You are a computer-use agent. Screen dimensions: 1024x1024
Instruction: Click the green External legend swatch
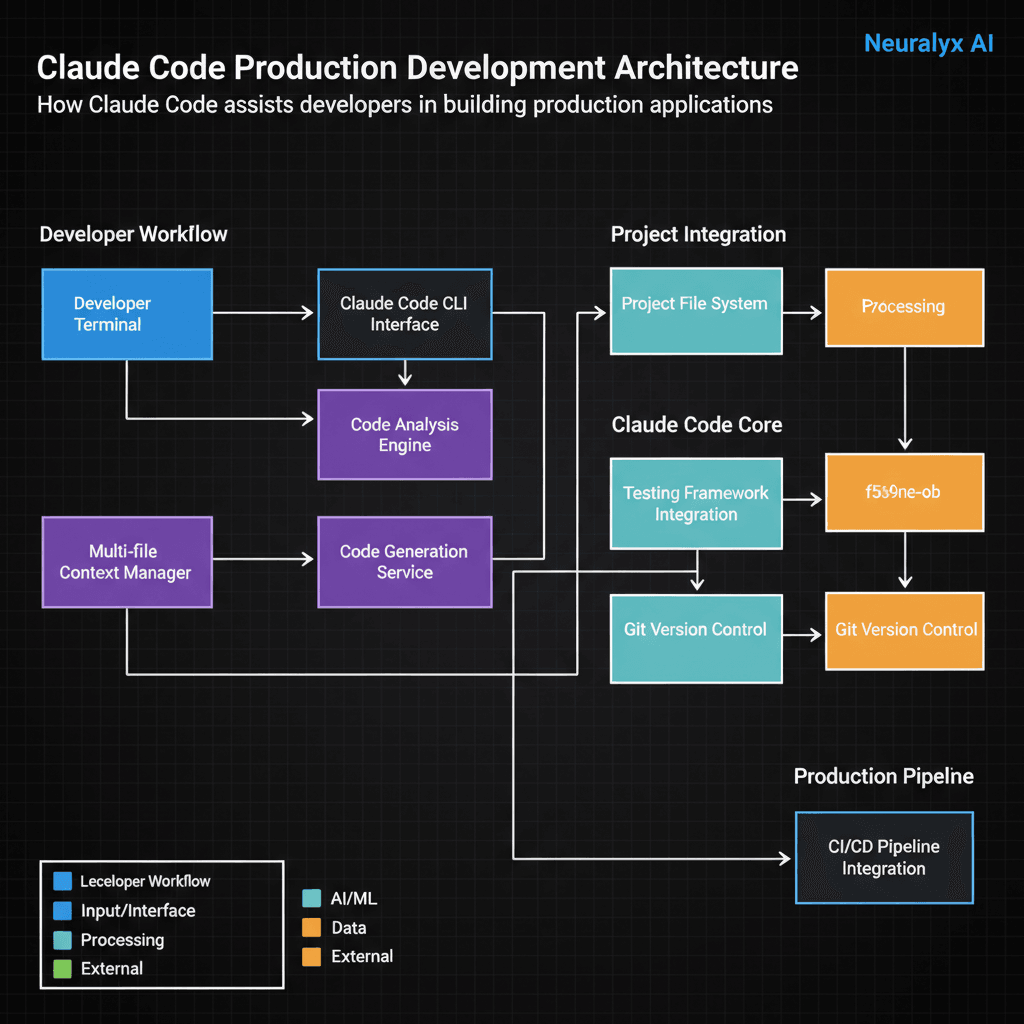click(63, 968)
